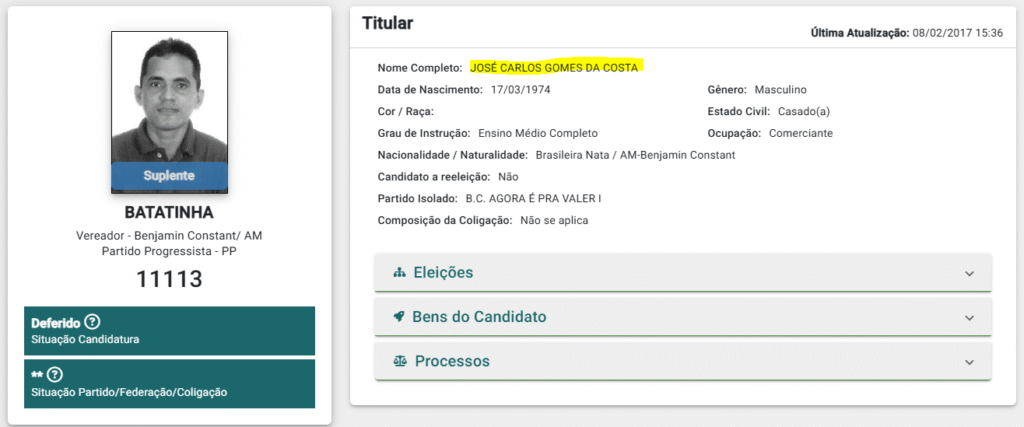The height and width of the screenshot is (427, 1024).
Task: Click the BATATINHA candidate name
Action: click(169, 213)
